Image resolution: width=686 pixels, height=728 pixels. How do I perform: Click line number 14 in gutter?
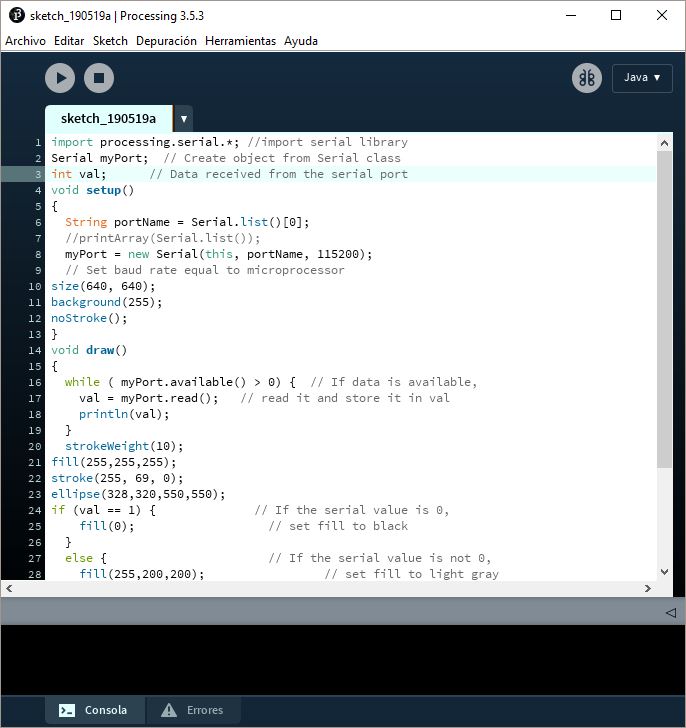coord(35,351)
